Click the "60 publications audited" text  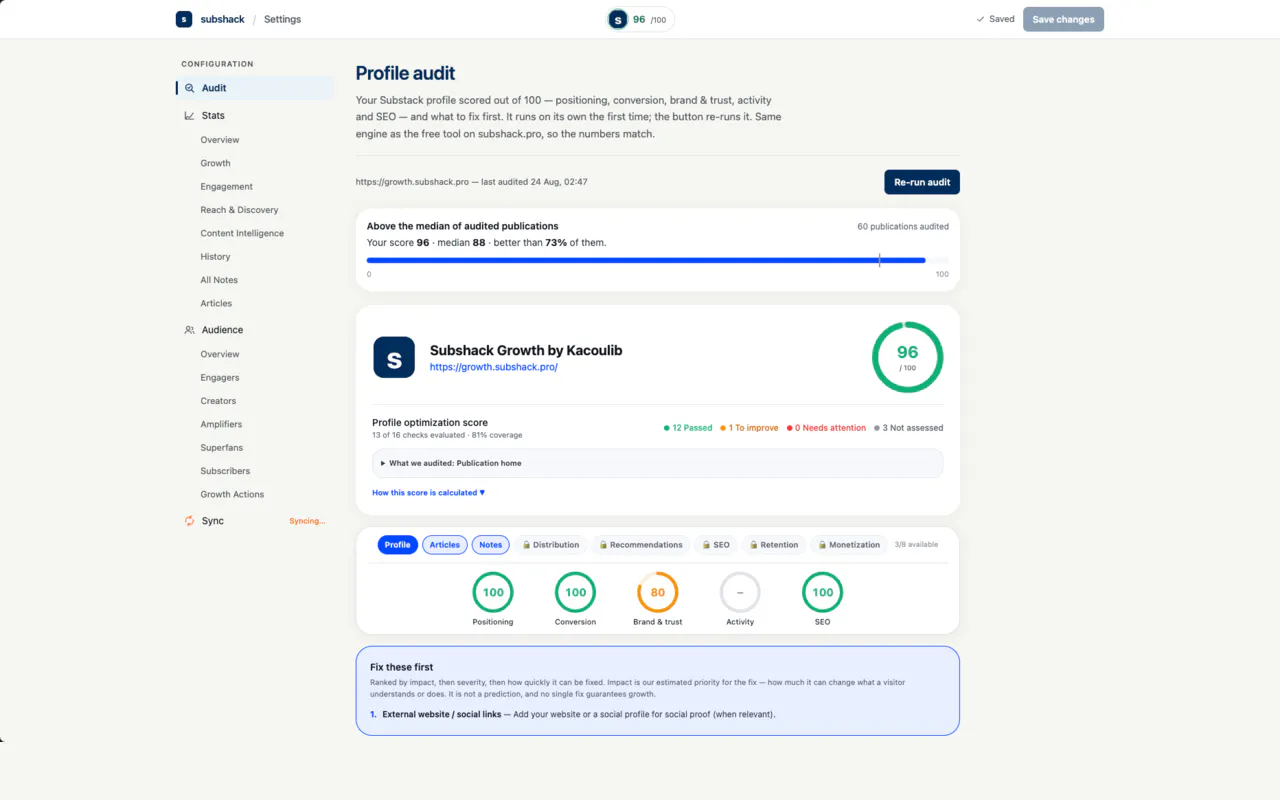click(x=903, y=227)
